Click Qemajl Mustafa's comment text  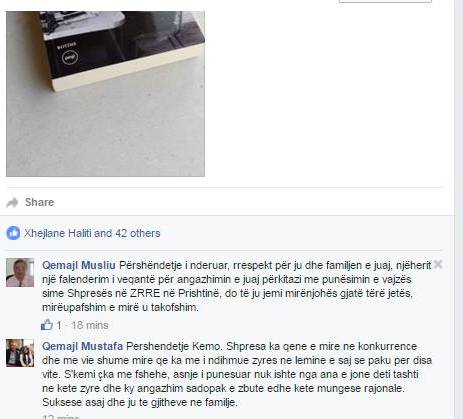tap(237, 374)
